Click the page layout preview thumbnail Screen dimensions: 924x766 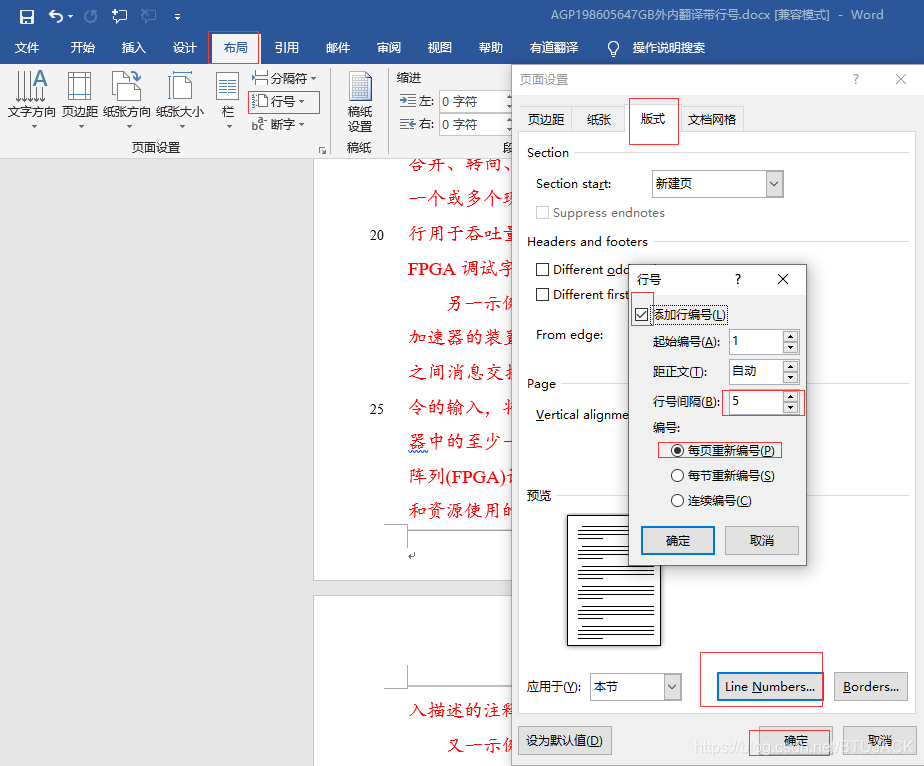[613, 580]
